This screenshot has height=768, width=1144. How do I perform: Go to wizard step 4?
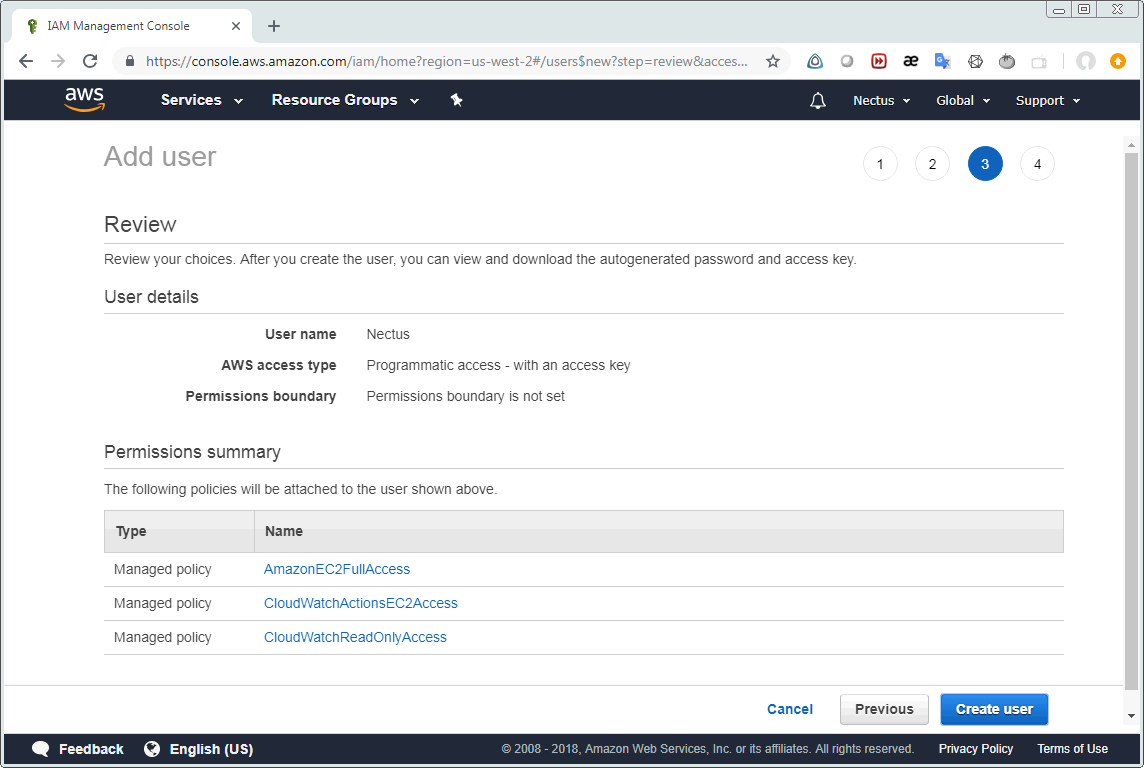point(1037,164)
